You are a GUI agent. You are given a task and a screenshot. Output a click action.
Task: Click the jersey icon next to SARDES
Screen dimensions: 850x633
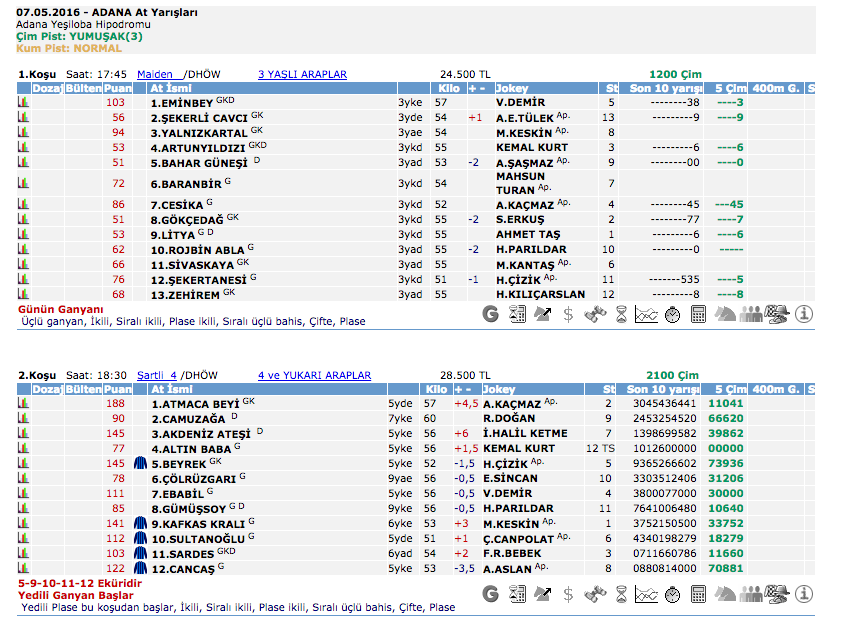point(141,553)
